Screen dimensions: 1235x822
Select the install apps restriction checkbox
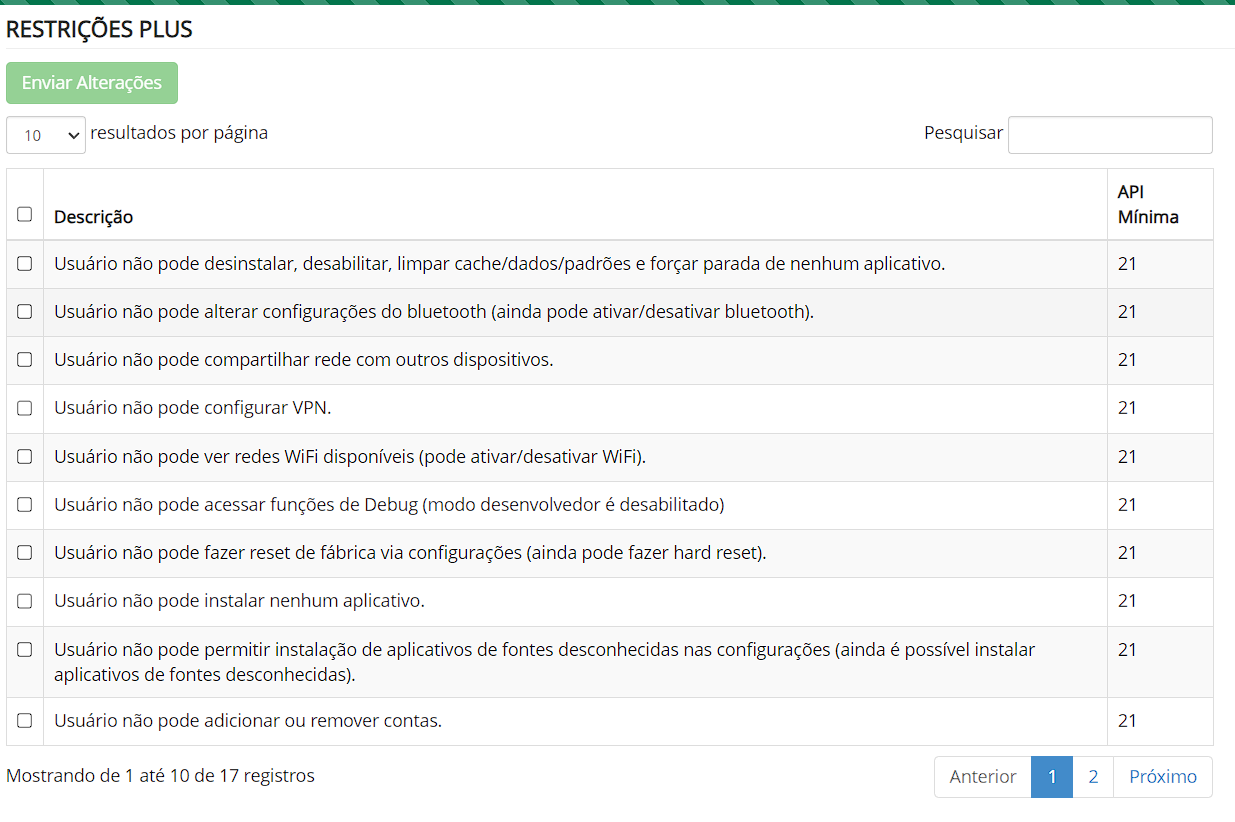pyautogui.click(x=25, y=601)
